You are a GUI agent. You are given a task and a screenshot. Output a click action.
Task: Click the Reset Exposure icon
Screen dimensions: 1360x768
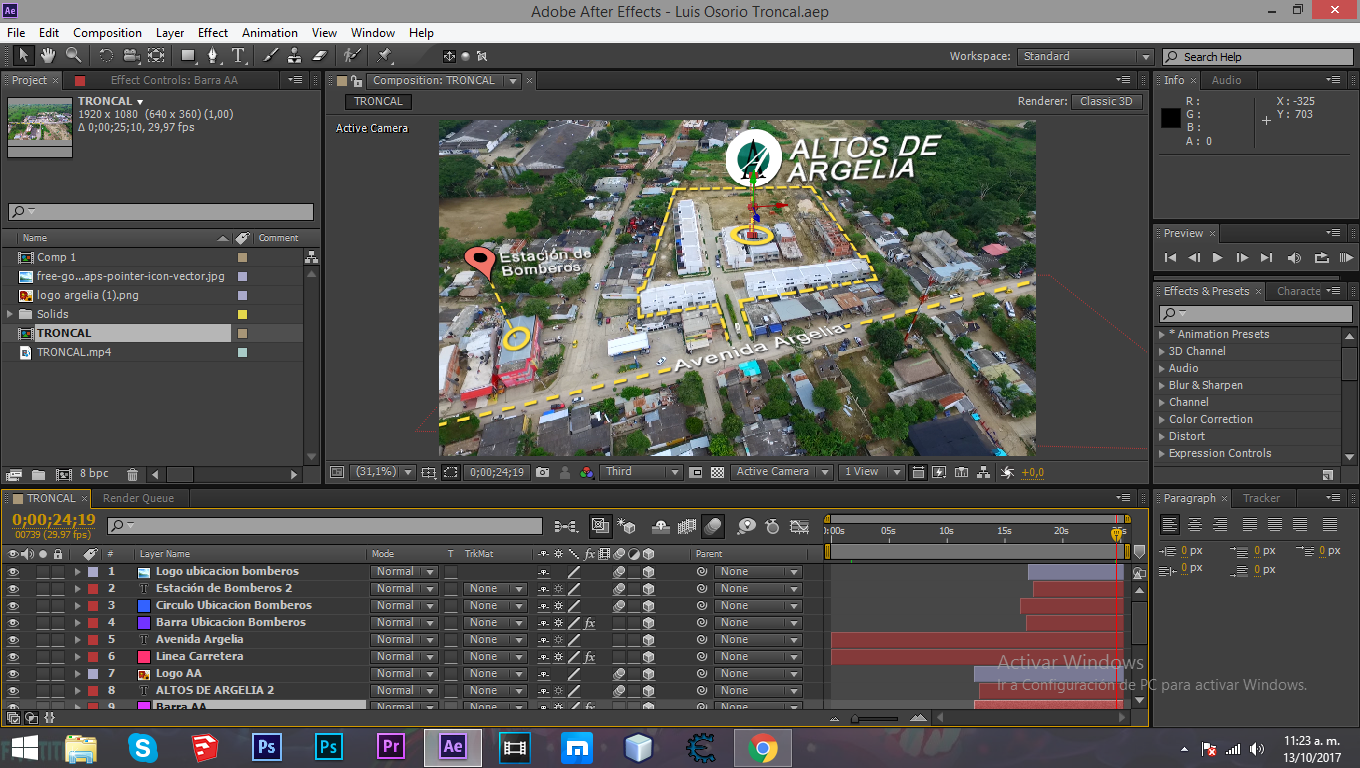[1007, 472]
